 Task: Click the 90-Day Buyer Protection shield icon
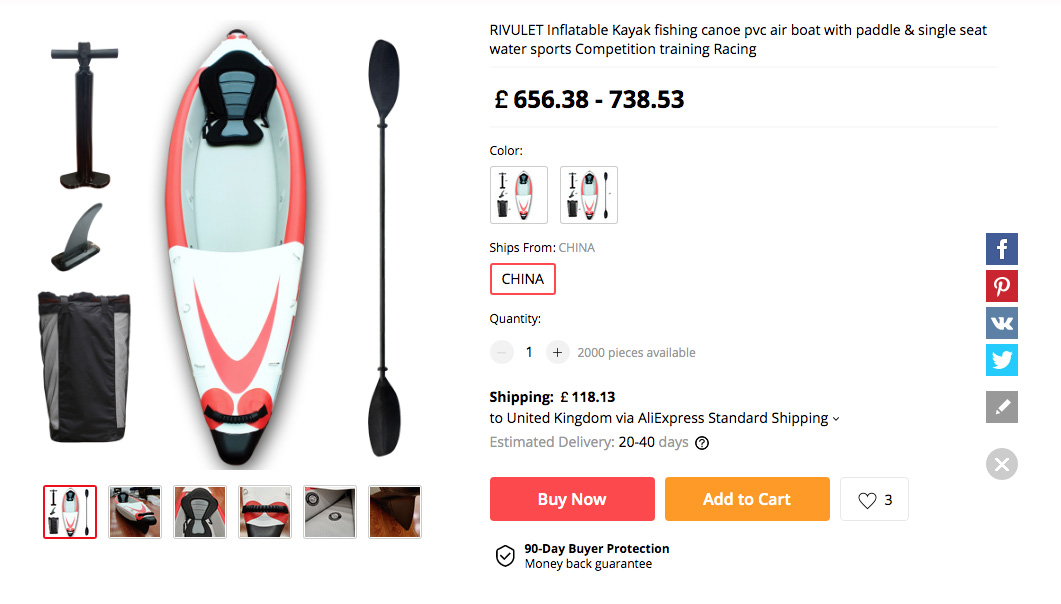(x=505, y=556)
